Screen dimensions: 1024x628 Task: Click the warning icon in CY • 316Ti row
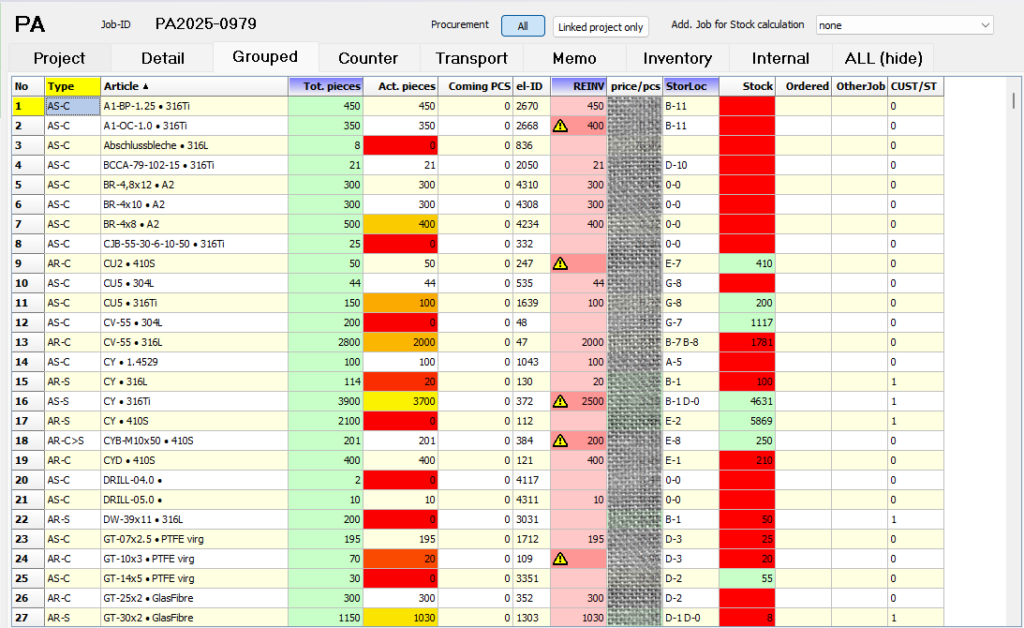point(561,401)
